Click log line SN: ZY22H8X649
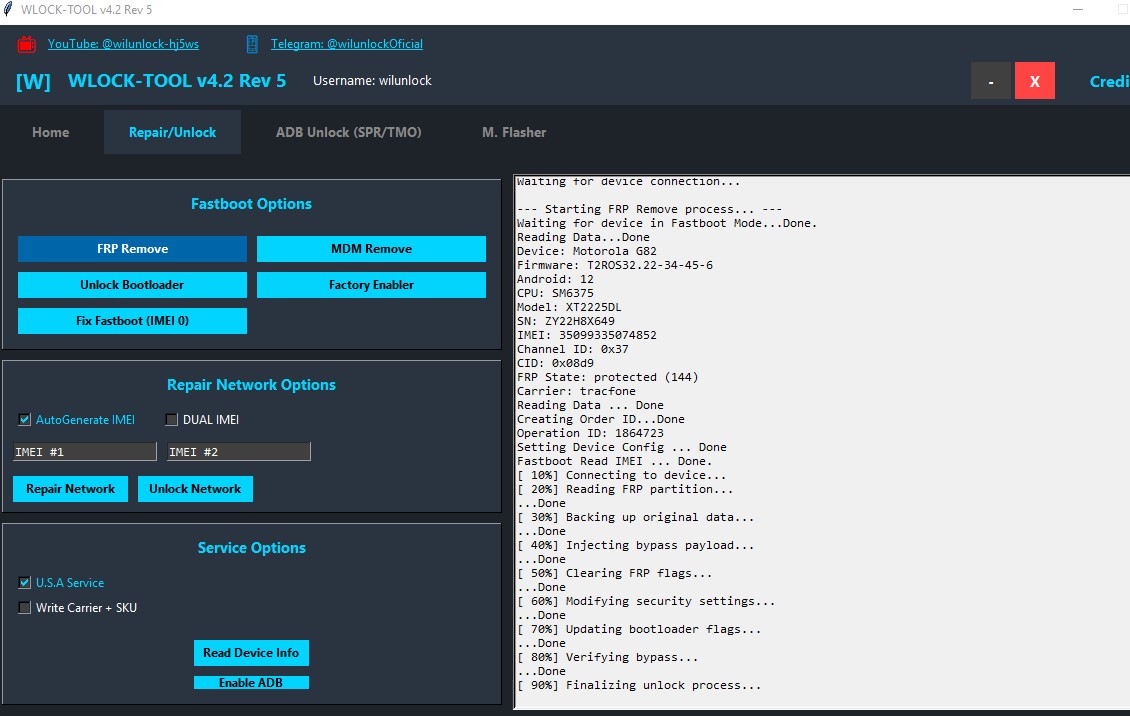This screenshot has width=1130, height=716. (566, 321)
